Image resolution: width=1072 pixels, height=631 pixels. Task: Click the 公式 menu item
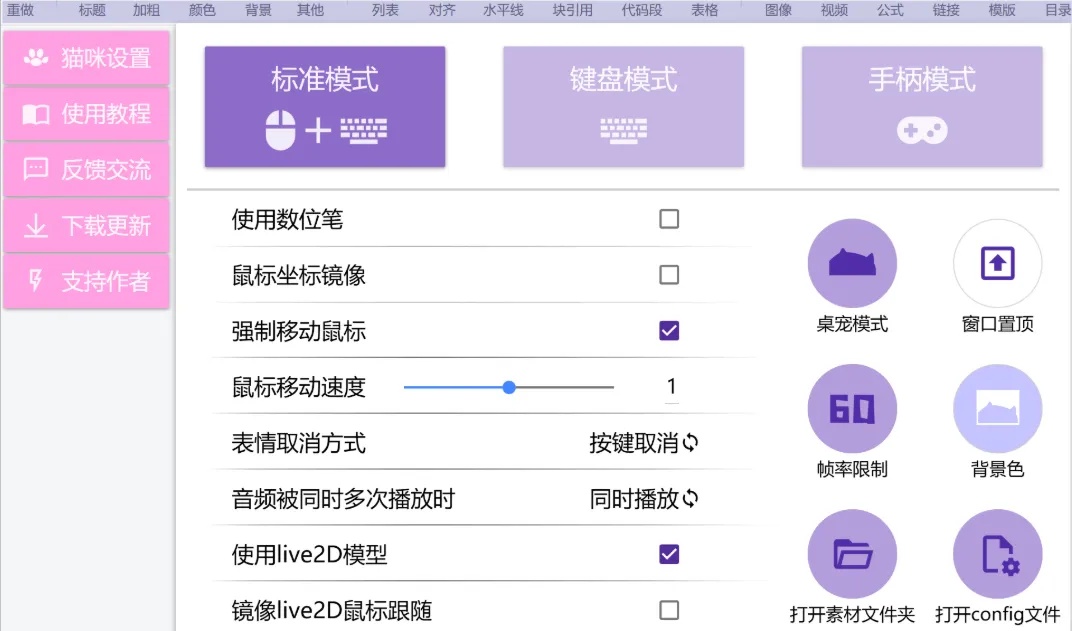point(889,10)
